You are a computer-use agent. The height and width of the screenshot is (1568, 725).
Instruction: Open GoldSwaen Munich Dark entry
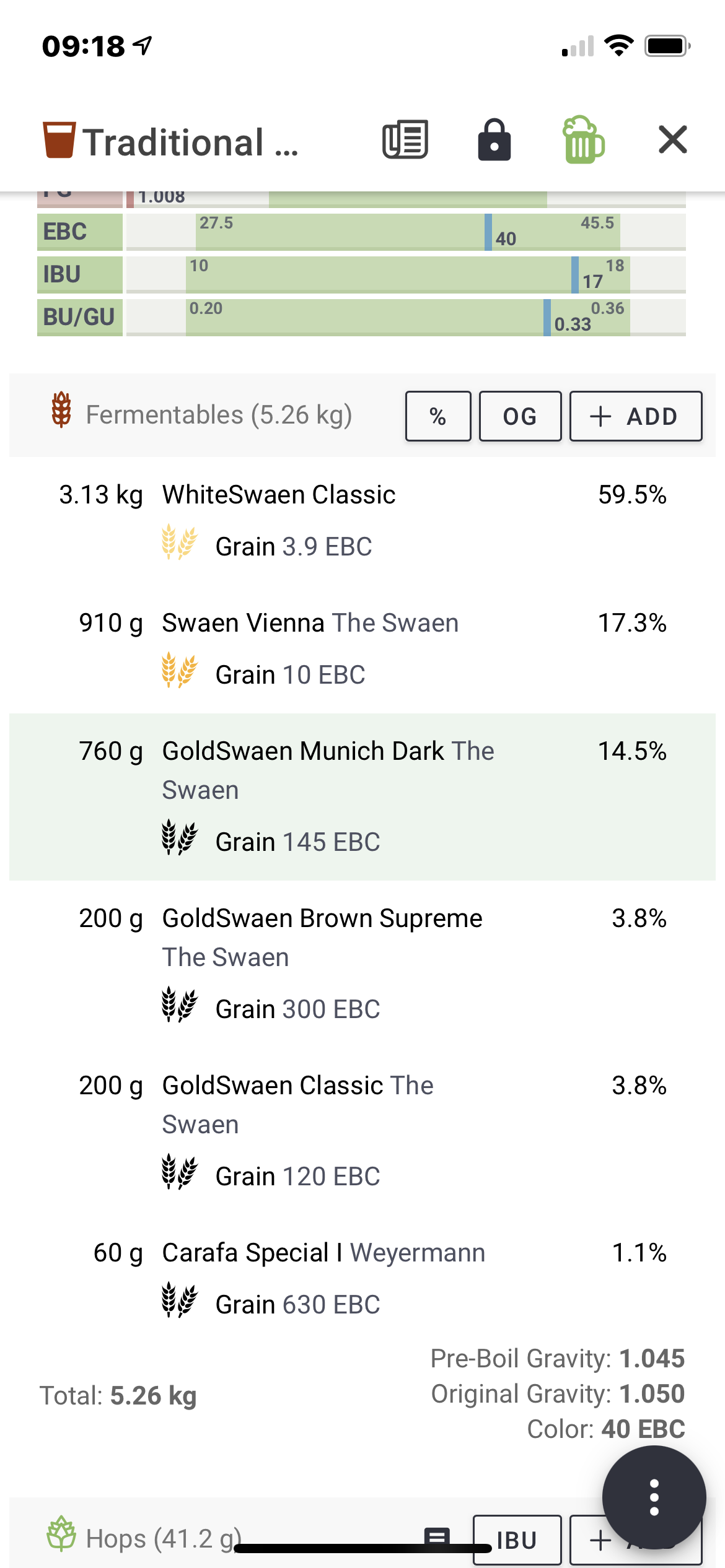[362, 797]
